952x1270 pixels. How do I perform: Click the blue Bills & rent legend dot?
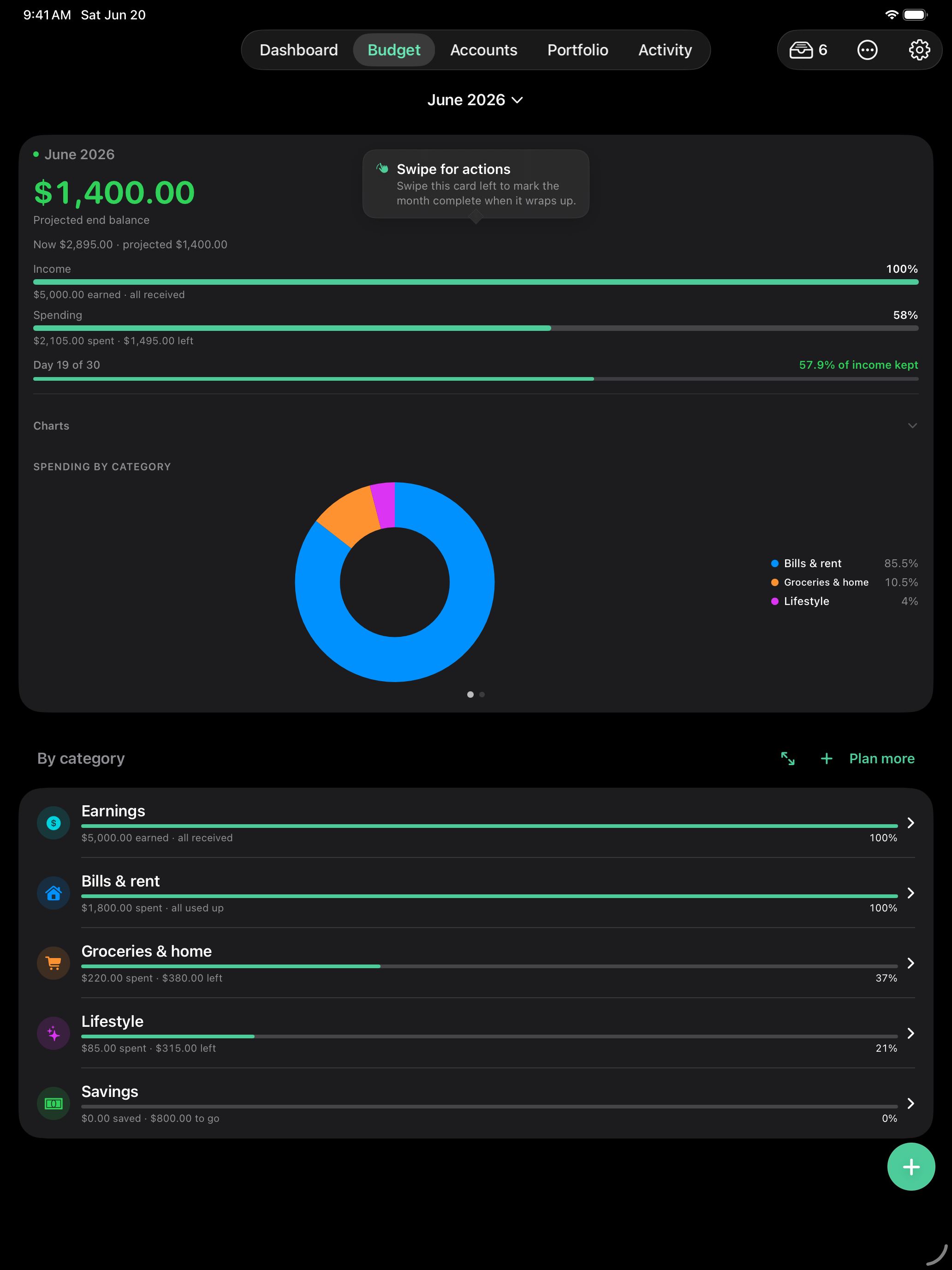775,563
